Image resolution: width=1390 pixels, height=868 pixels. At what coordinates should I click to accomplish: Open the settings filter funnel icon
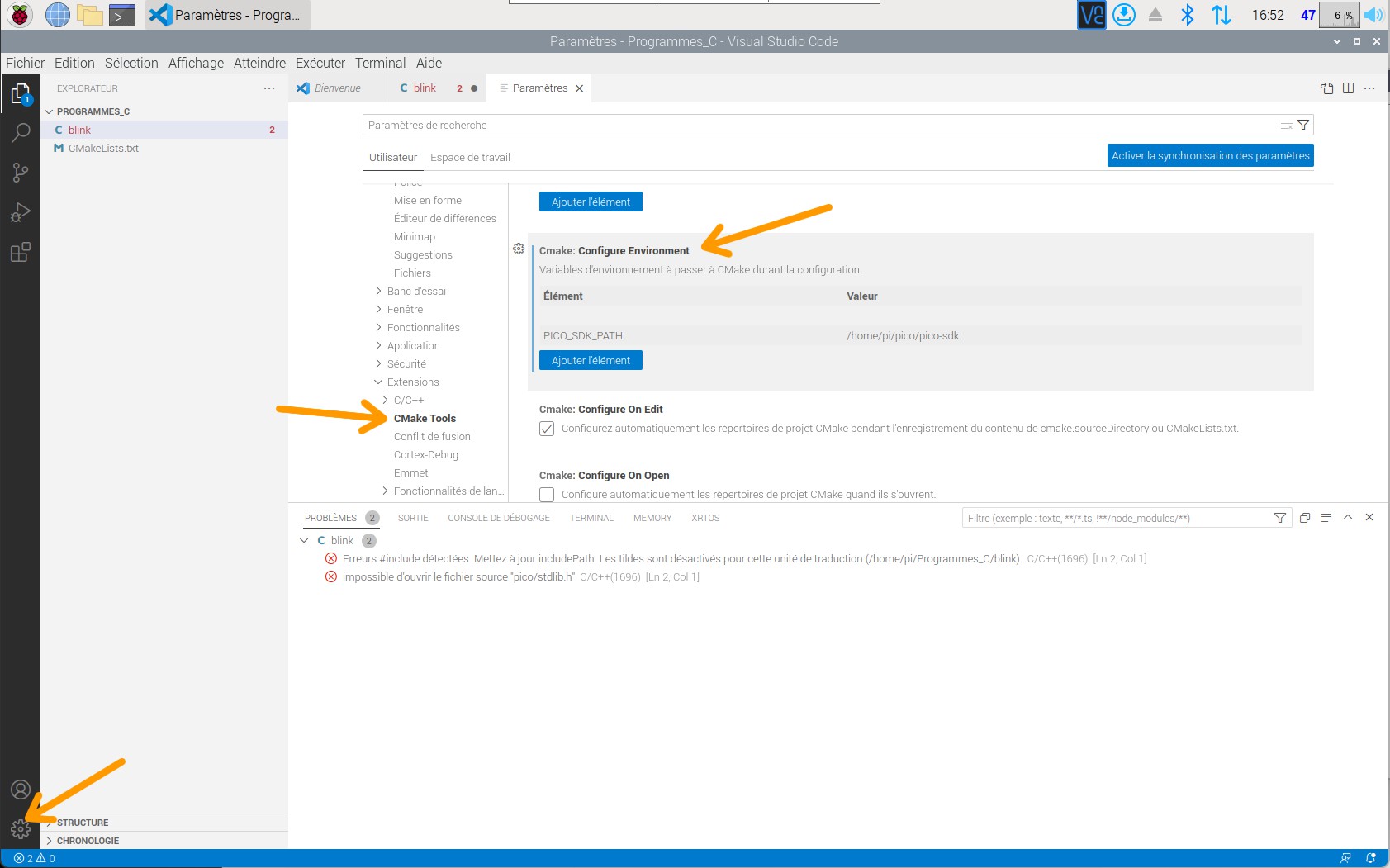pos(1303,125)
